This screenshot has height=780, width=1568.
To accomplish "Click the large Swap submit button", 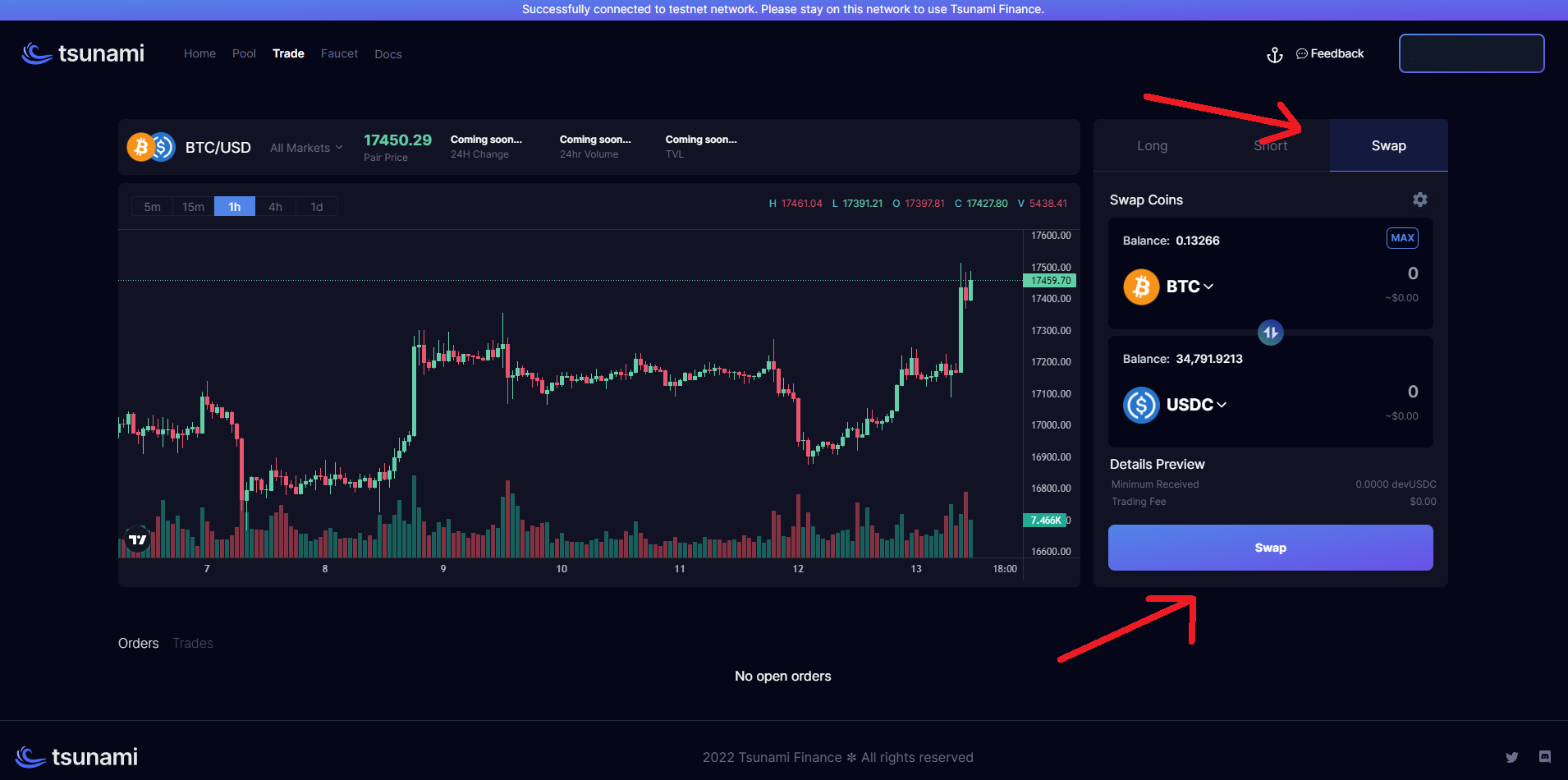I will click(x=1271, y=548).
